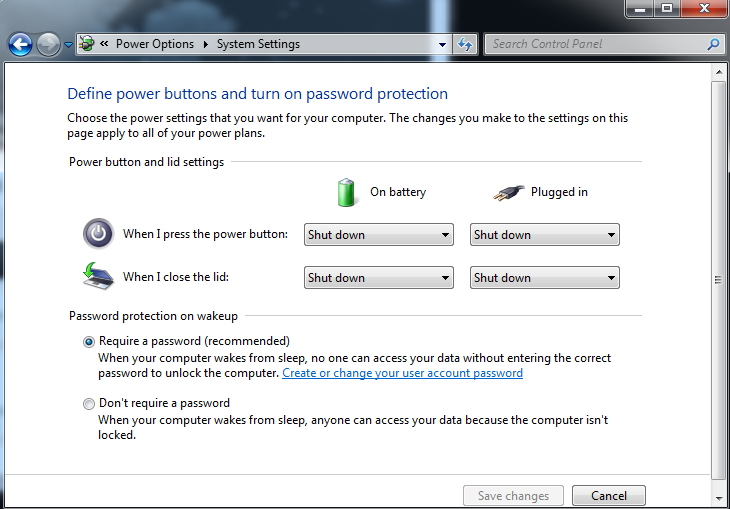The image size is (730, 509).
Task: Open power button Plugged in dropdown
Action: click(x=545, y=235)
